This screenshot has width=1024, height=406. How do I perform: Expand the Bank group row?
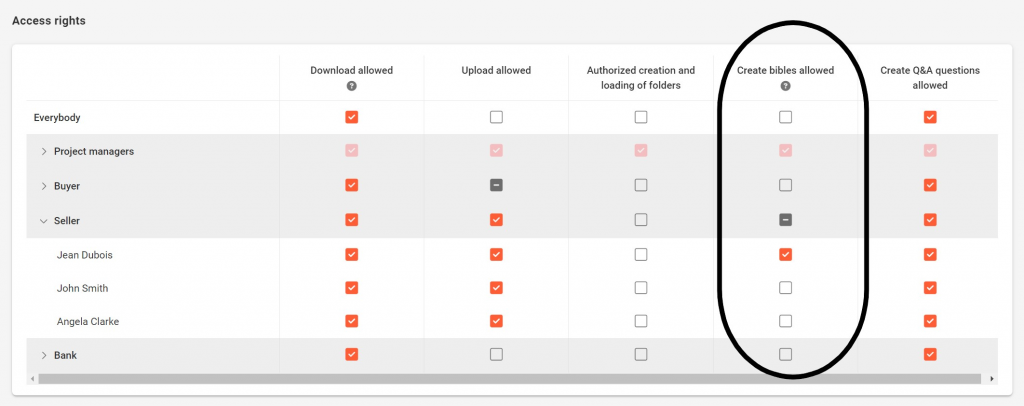tap(43, 355)
